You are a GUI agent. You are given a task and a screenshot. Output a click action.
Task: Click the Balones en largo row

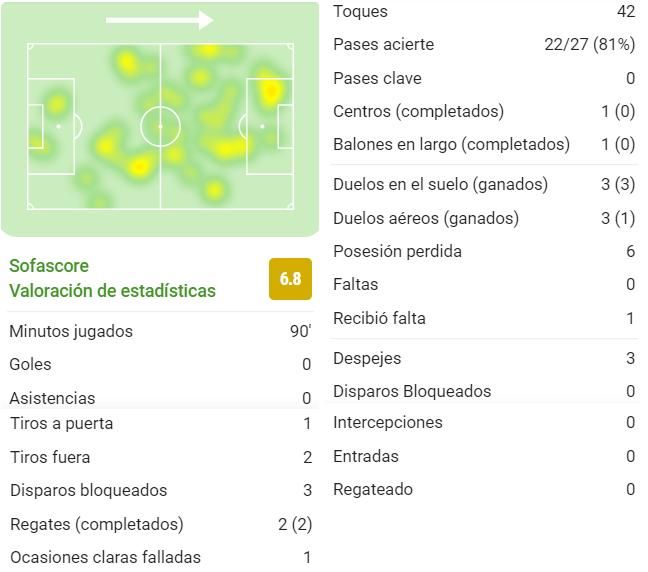[484, 144]
